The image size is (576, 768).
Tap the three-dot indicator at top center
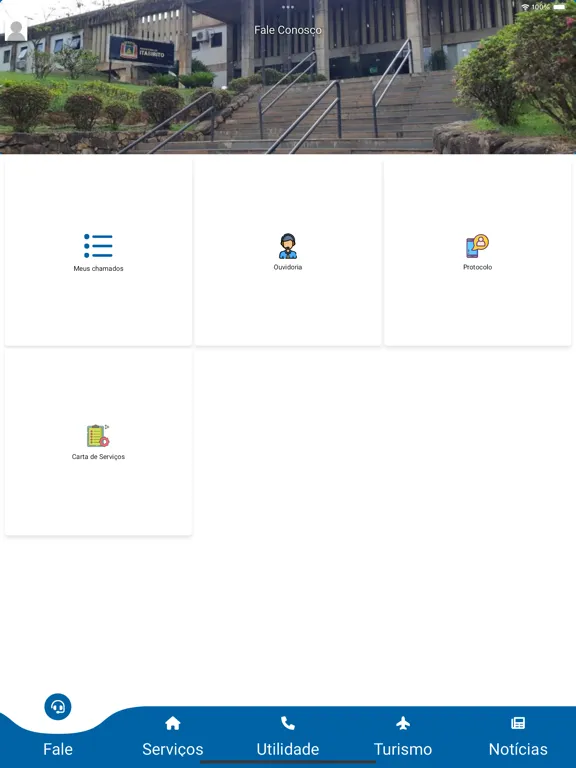coord(288,7)
